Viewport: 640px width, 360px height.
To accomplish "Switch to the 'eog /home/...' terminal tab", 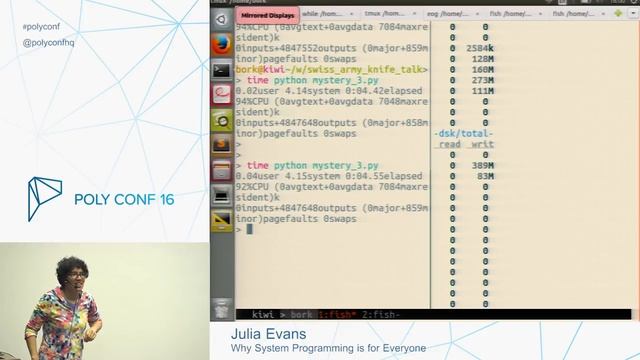I will (447, 14).
